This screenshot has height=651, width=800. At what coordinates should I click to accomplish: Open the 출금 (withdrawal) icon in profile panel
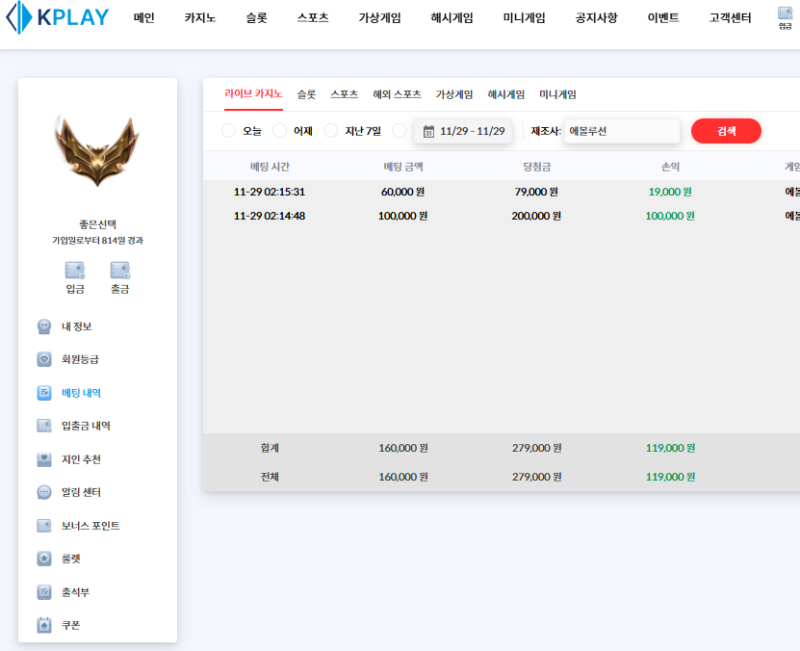(120, 270)
